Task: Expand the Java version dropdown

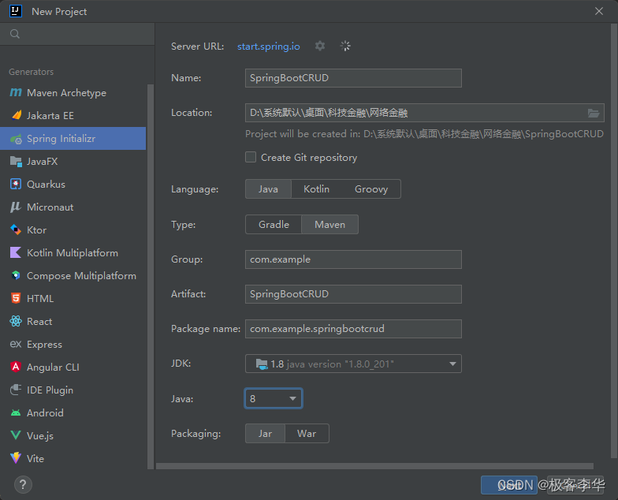Action: tap(293, 398)
